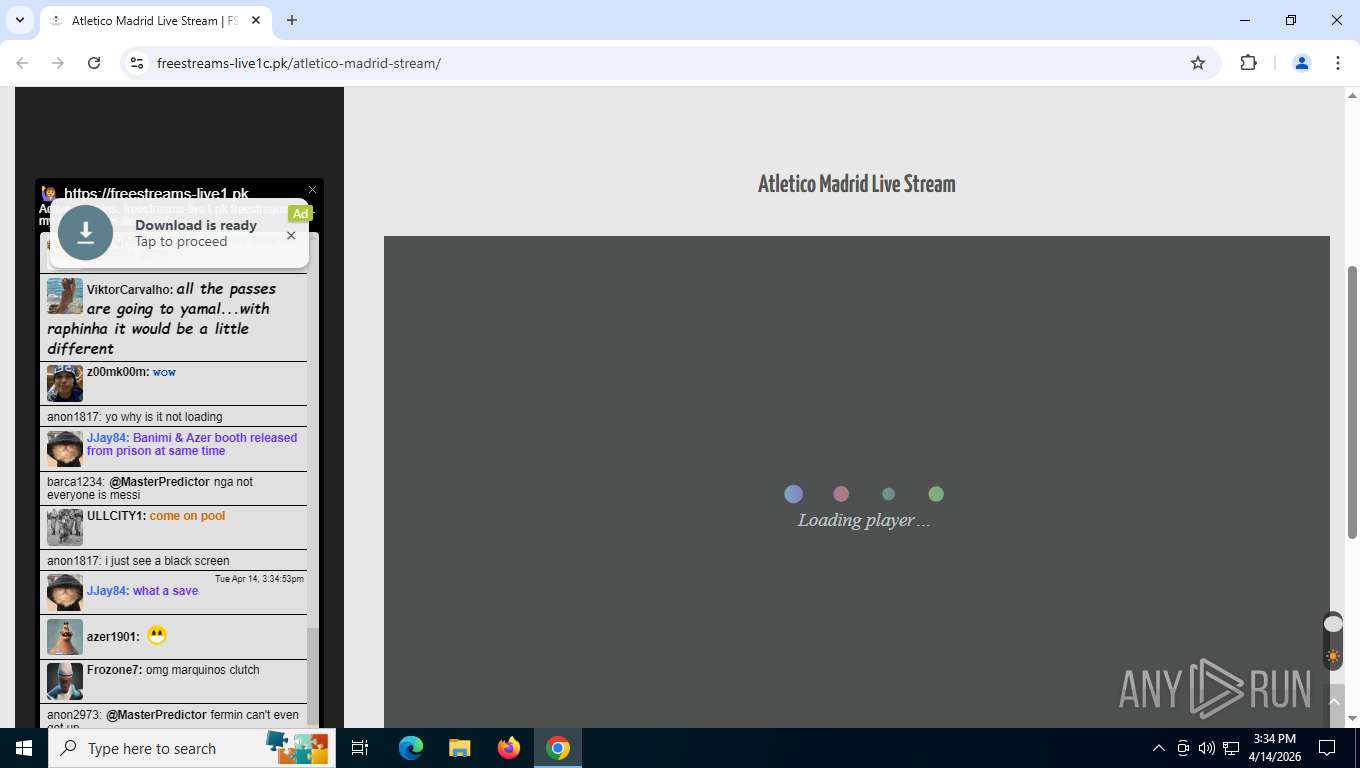This screenshot has height=768, width=1360.
Task: Open Task View on the taskbar
Action: click(360, 748)
